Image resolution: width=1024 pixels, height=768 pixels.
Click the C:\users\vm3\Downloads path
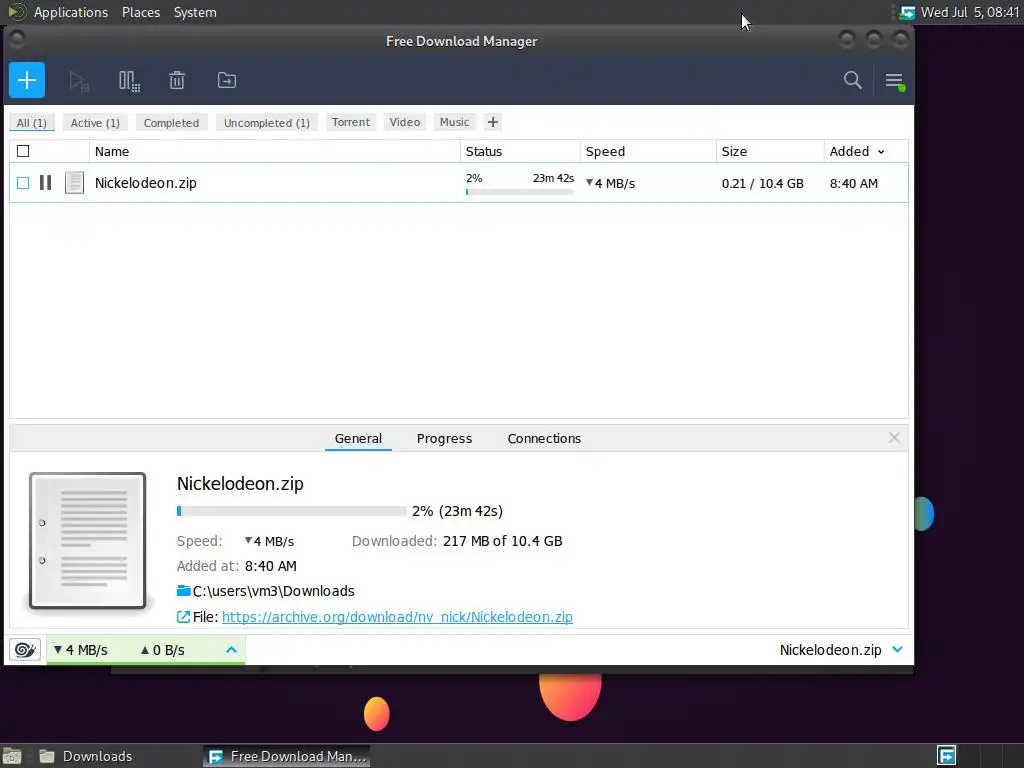tap(273, 591)
